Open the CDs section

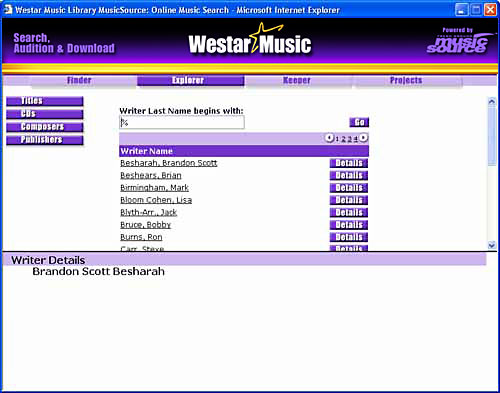click(45, 114)
